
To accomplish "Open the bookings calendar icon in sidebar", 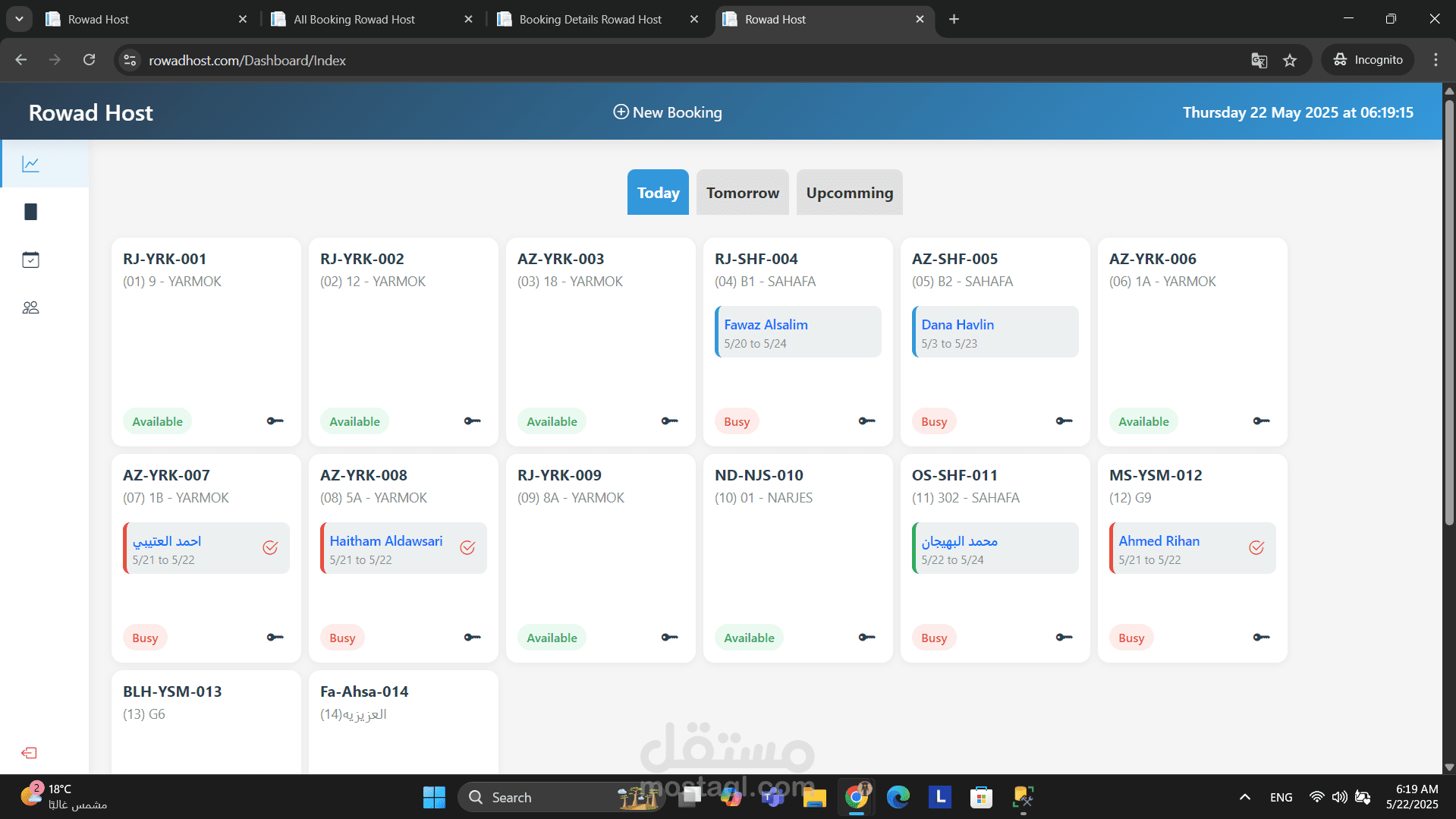I will point(30,259).
